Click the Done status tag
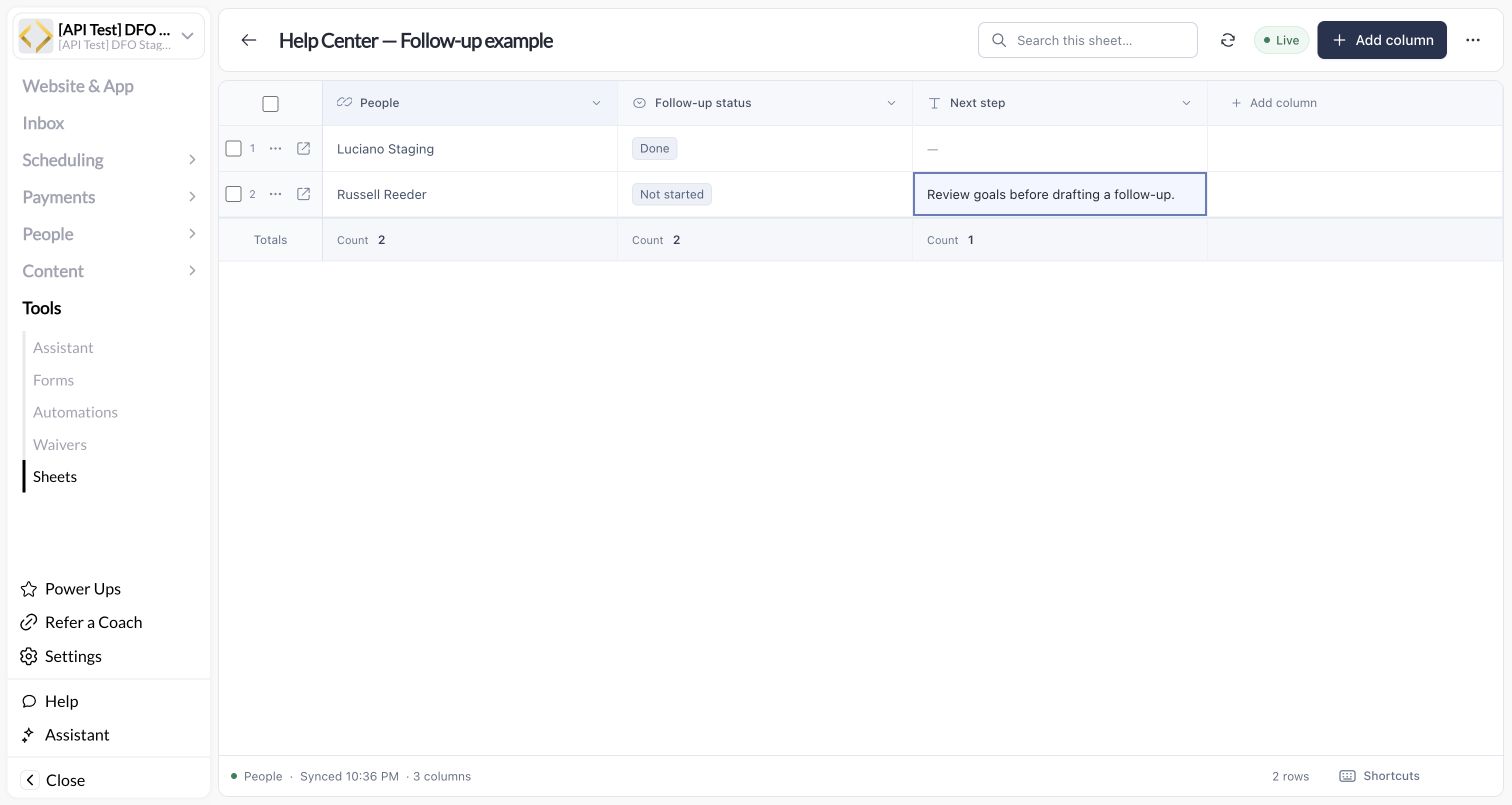 pyautogui.click(x=655, y=148)
